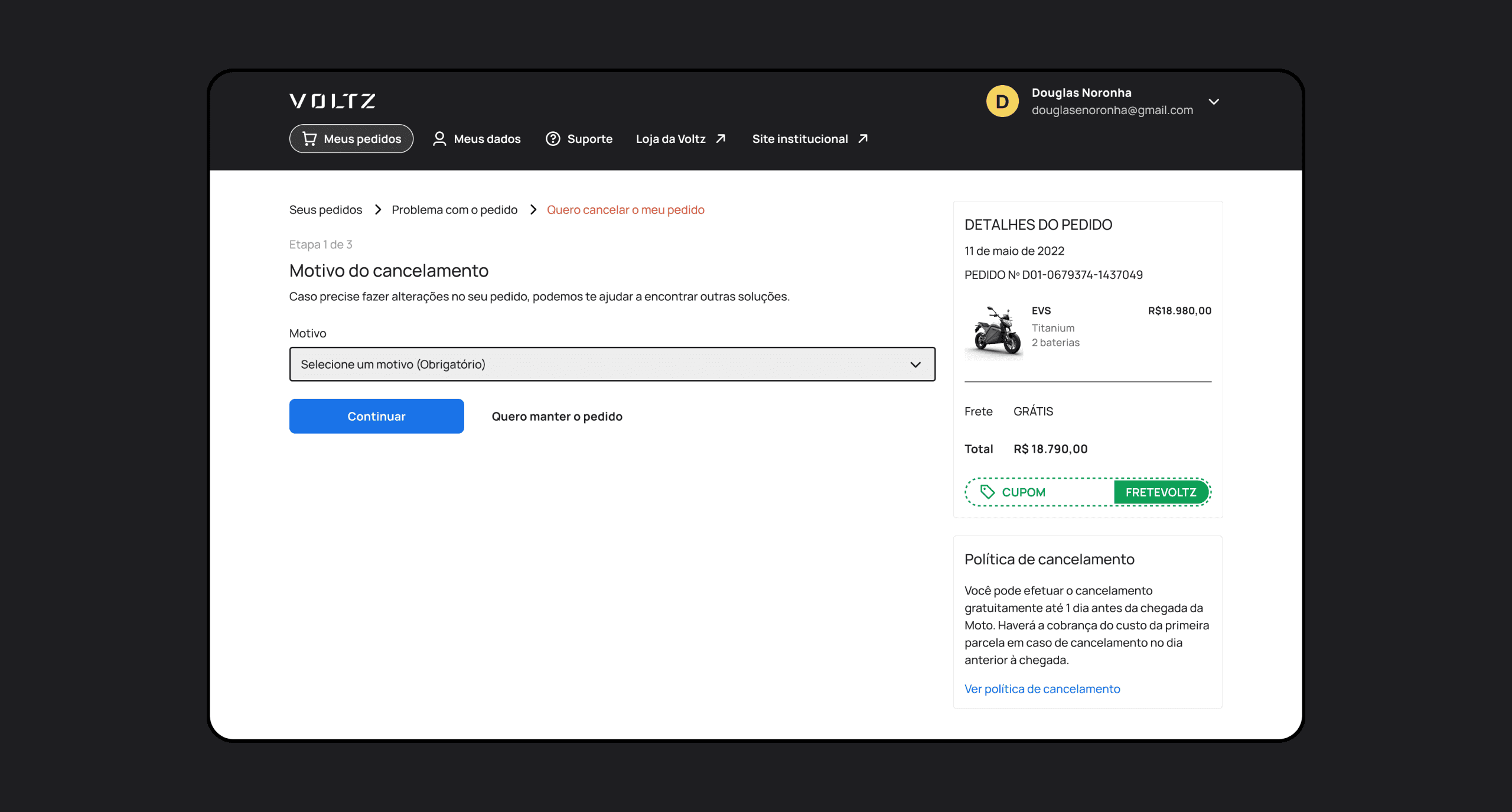1512x812 pixels.
Task: Click the order date 11 de maio de 2022
Action: pos(1014,251)
